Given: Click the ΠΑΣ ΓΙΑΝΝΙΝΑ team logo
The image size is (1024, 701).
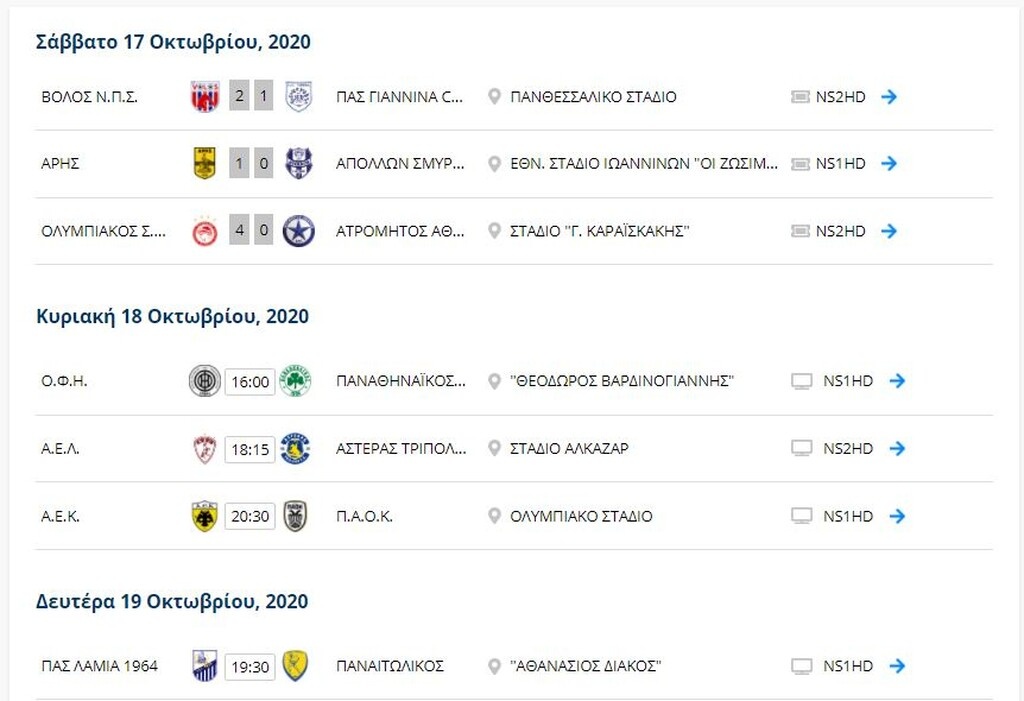Looking at the screenshot, I should [x=296, y=97].
